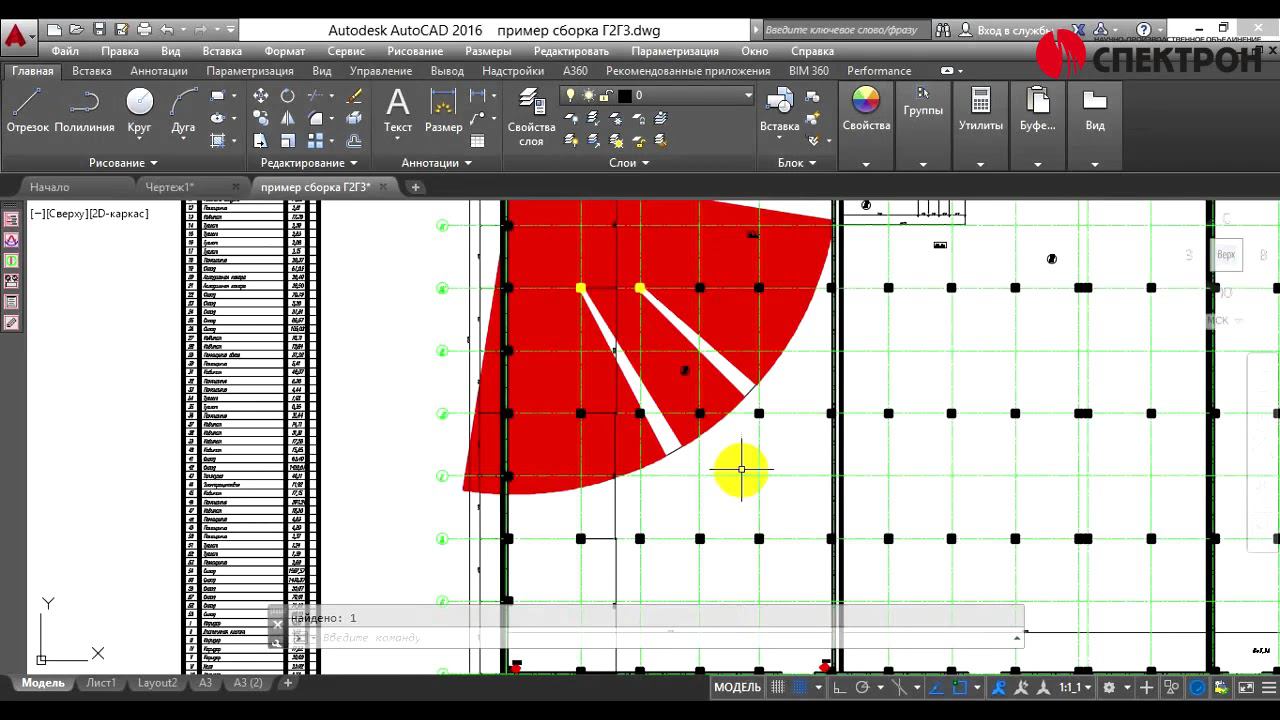The height and width of the screenshot is (720, 1280).
Task: Toggle snap mode in status bar
Action: (x=800, y=687)
